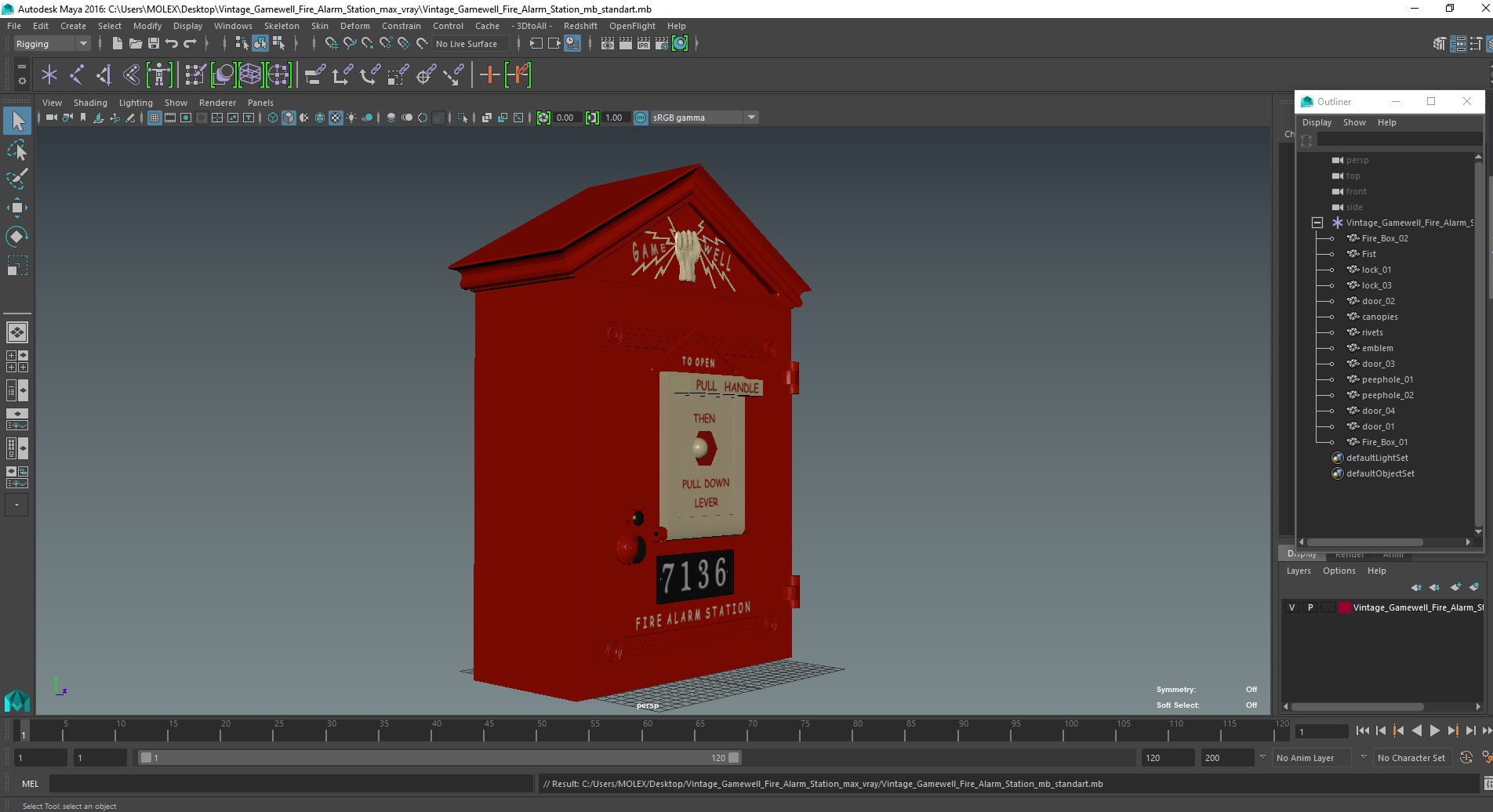1493x812 pixels.
Task: Click the range slider bar
Action: coord(439,758)
